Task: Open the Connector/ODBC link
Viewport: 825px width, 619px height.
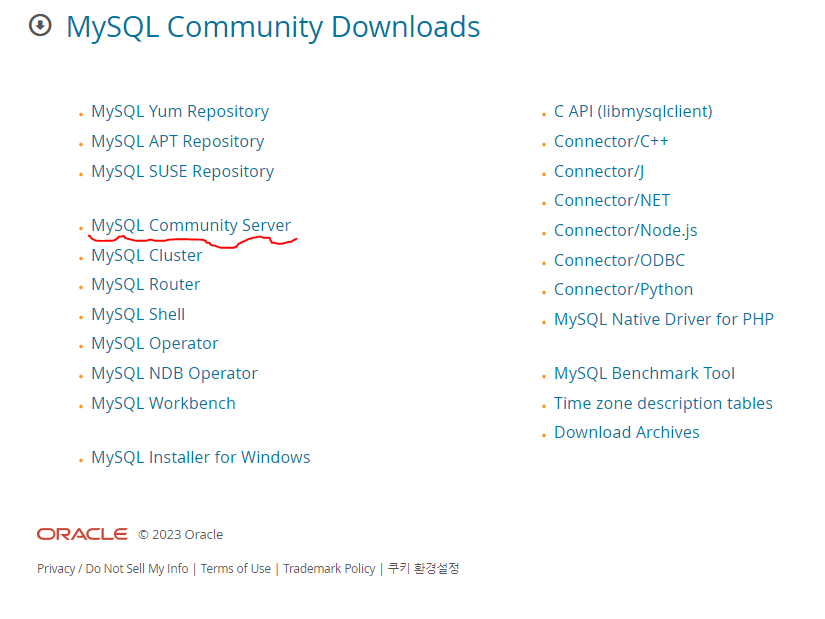Action: 619,261
